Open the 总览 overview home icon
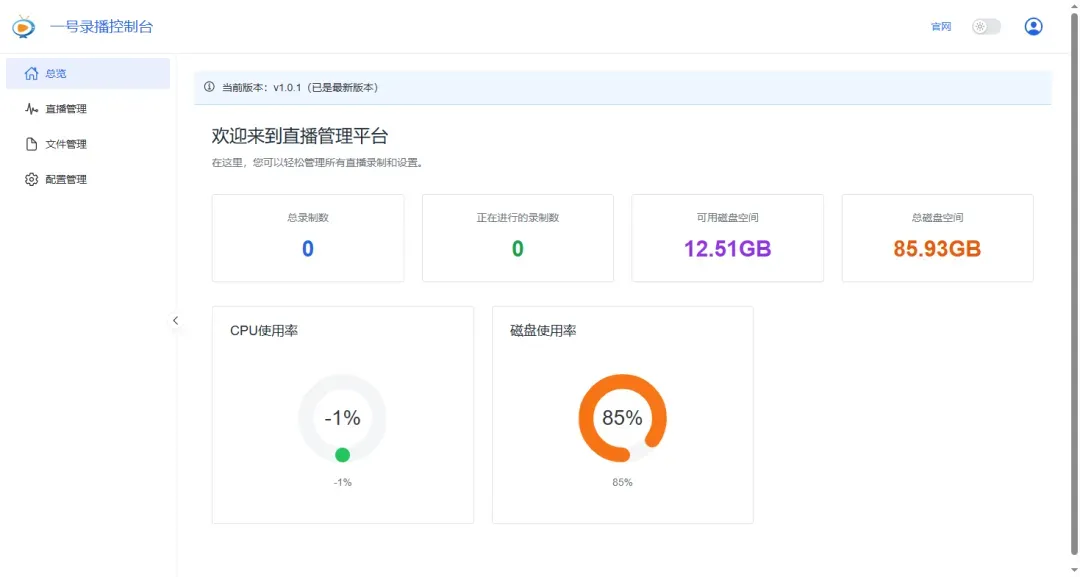The image size is (1080, 577). pos(30,72)
